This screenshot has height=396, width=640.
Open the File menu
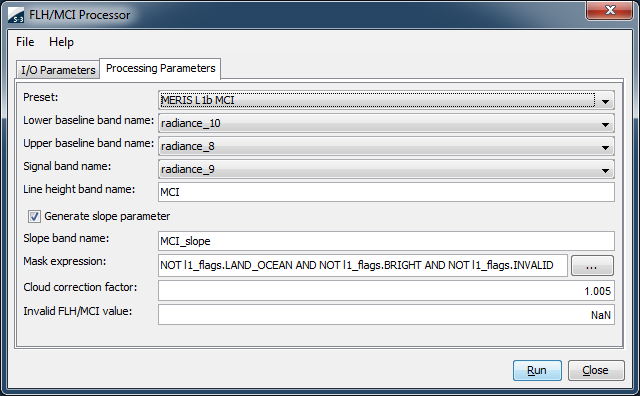click(x=25, y=42)
